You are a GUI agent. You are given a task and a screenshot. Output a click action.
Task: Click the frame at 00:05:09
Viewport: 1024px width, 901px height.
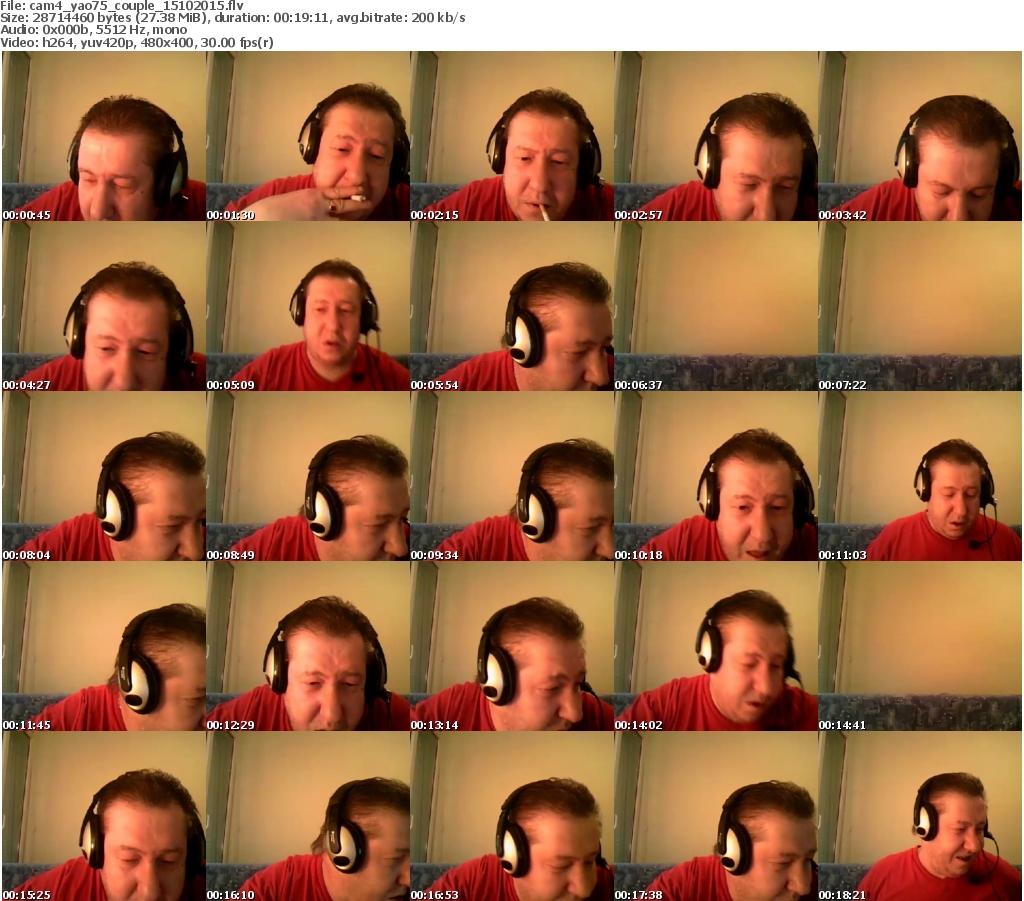pyautogui.click(x=308, y=306)
